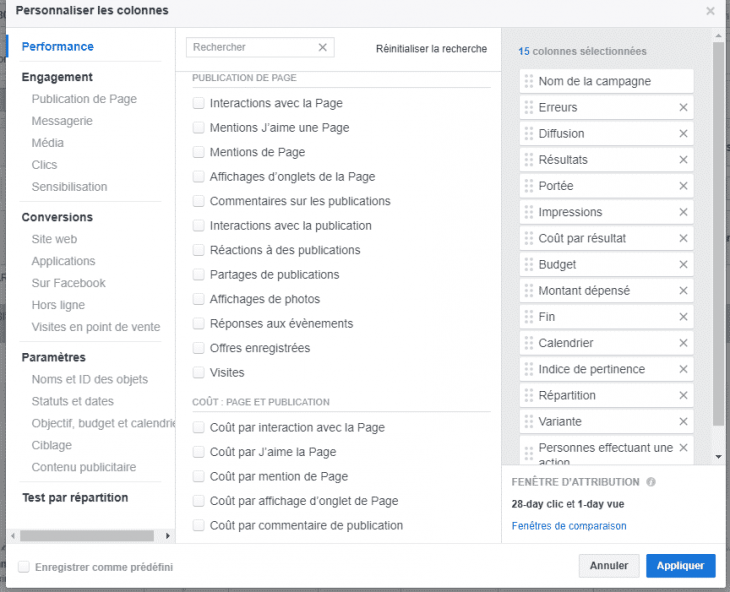
Task: Open the Fenêtres de comparaison link
Action: pos(568,526)
